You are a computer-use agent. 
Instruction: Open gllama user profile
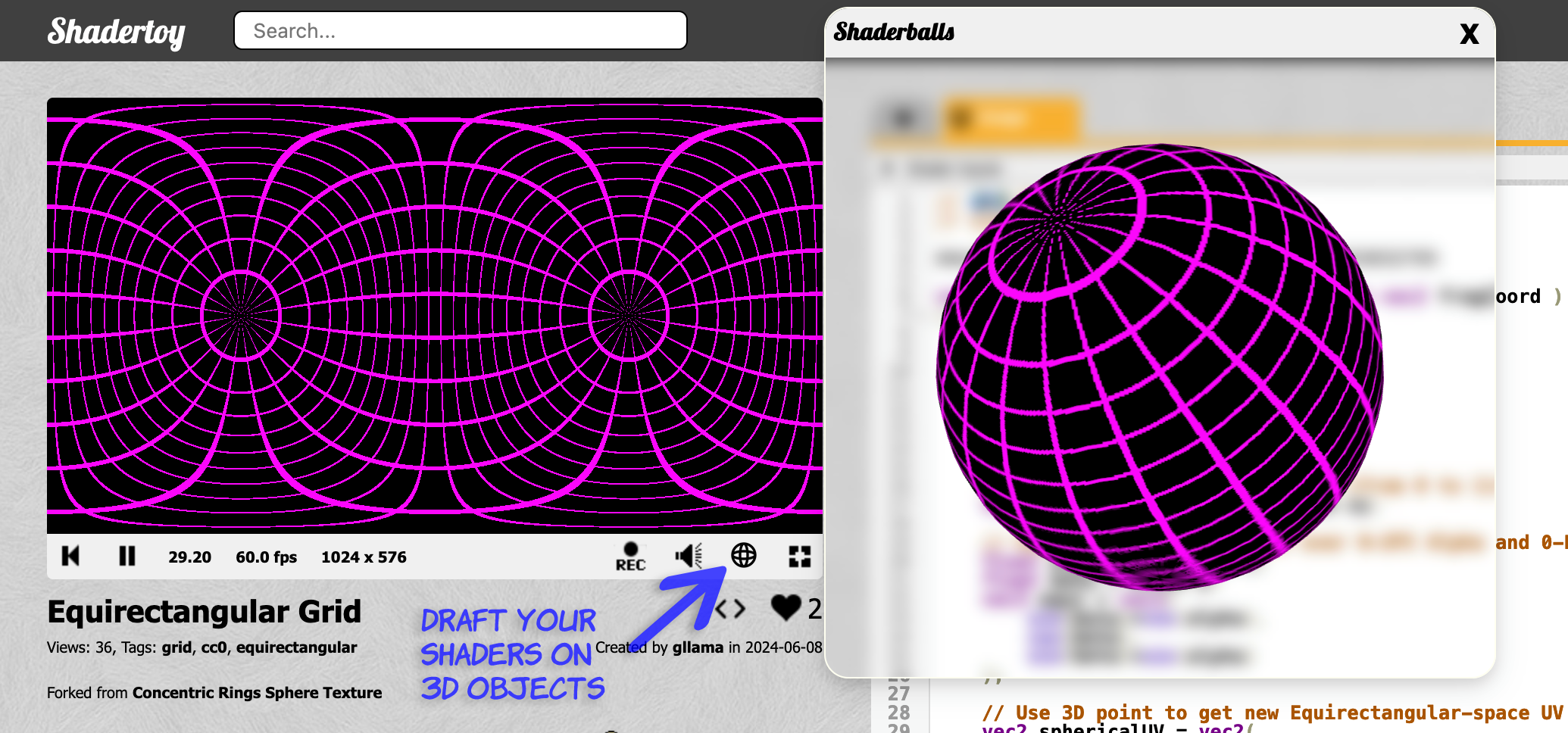point(698,647)
